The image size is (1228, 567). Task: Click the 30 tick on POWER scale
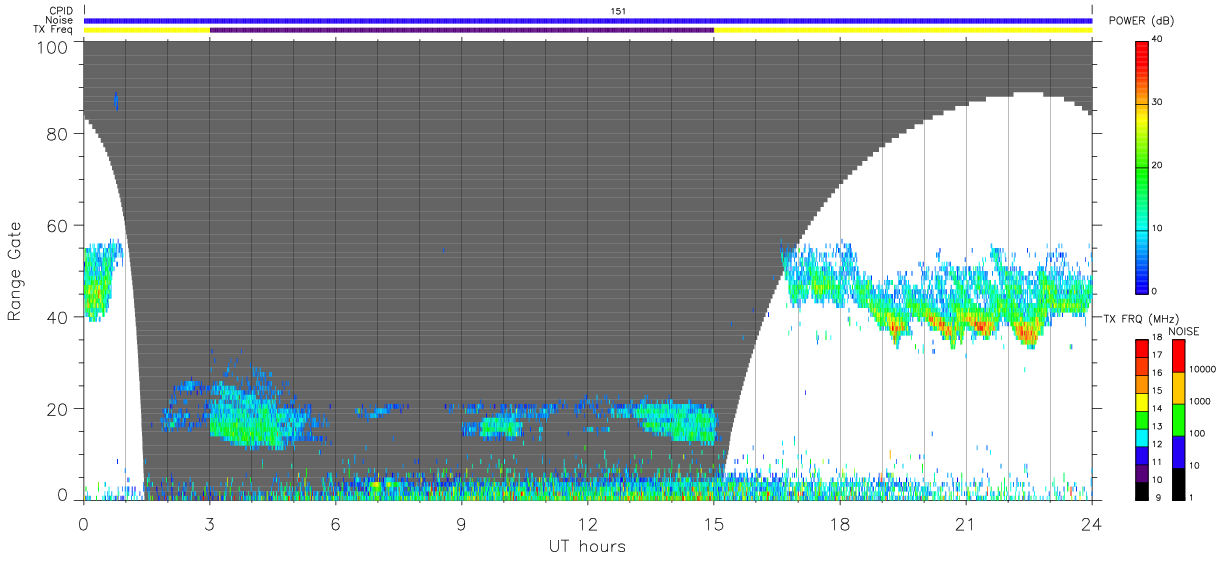[1158, 102]
